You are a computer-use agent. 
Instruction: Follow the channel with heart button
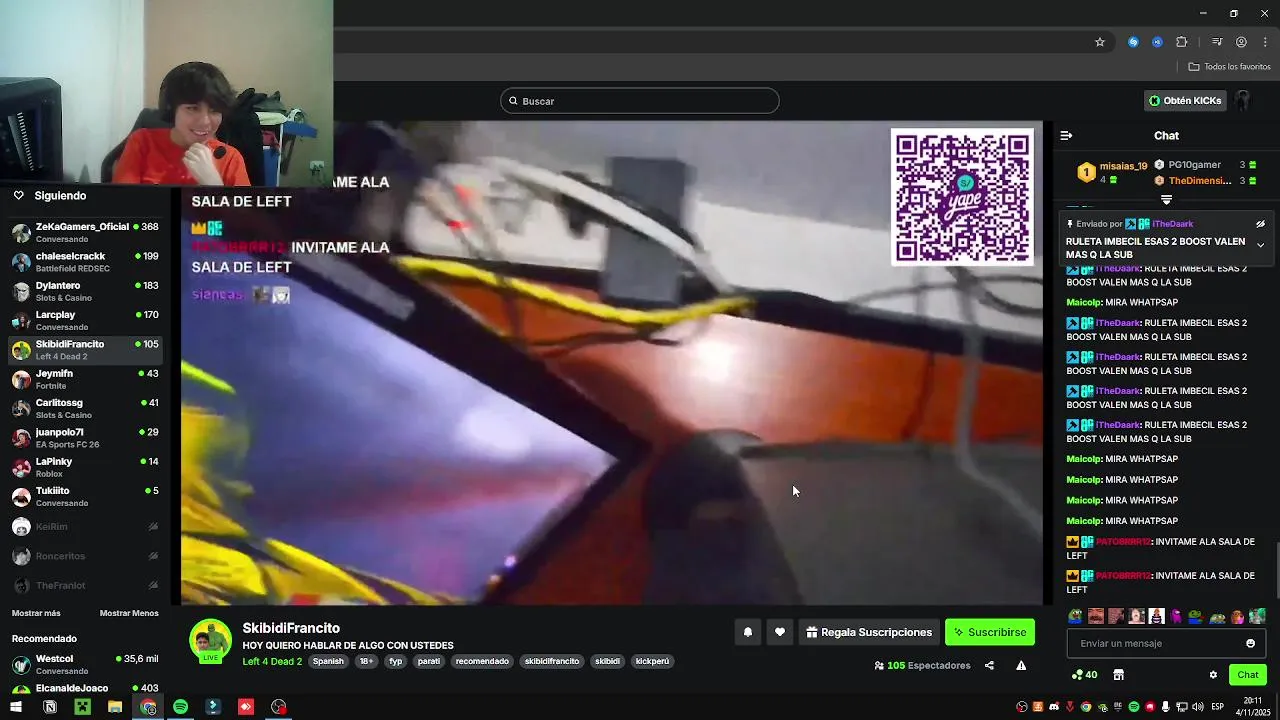coord(780,632)
